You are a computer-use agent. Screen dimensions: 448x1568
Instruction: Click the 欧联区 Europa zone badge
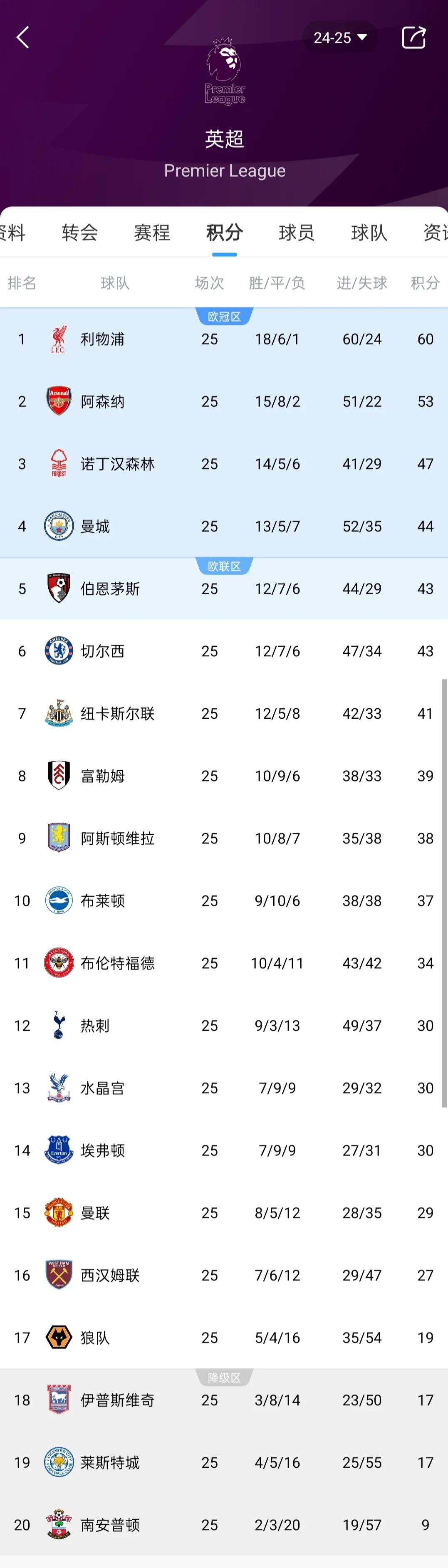[224, 566]
